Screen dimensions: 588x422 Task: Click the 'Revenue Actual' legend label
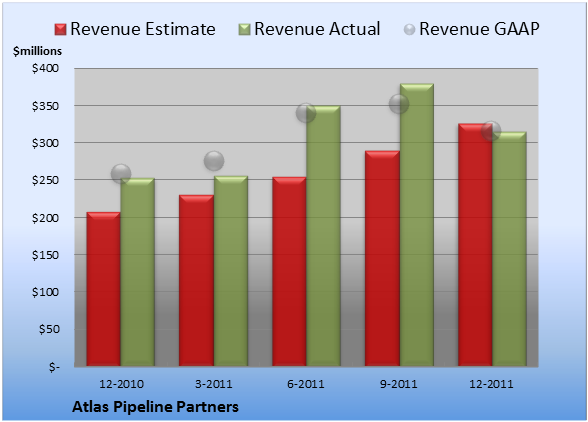317,29
